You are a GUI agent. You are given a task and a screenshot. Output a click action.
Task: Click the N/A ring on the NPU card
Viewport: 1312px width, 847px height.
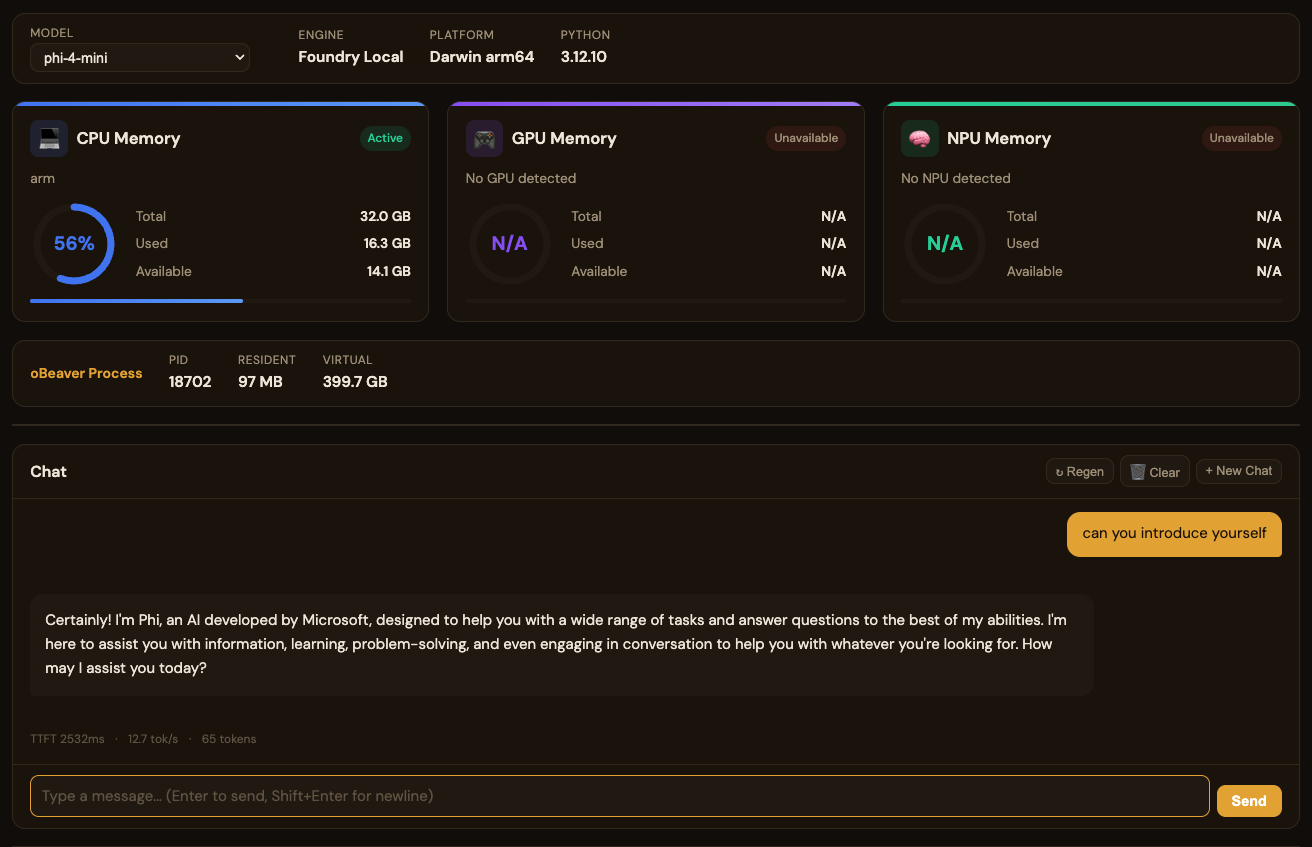pos(945,243)
